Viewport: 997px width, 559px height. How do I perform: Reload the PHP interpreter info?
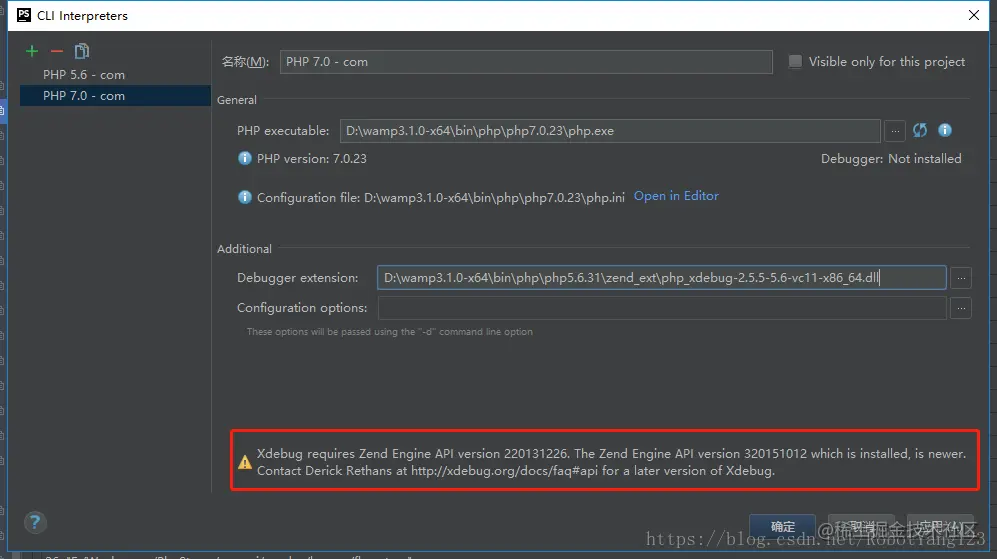click(x=920, y=130)
